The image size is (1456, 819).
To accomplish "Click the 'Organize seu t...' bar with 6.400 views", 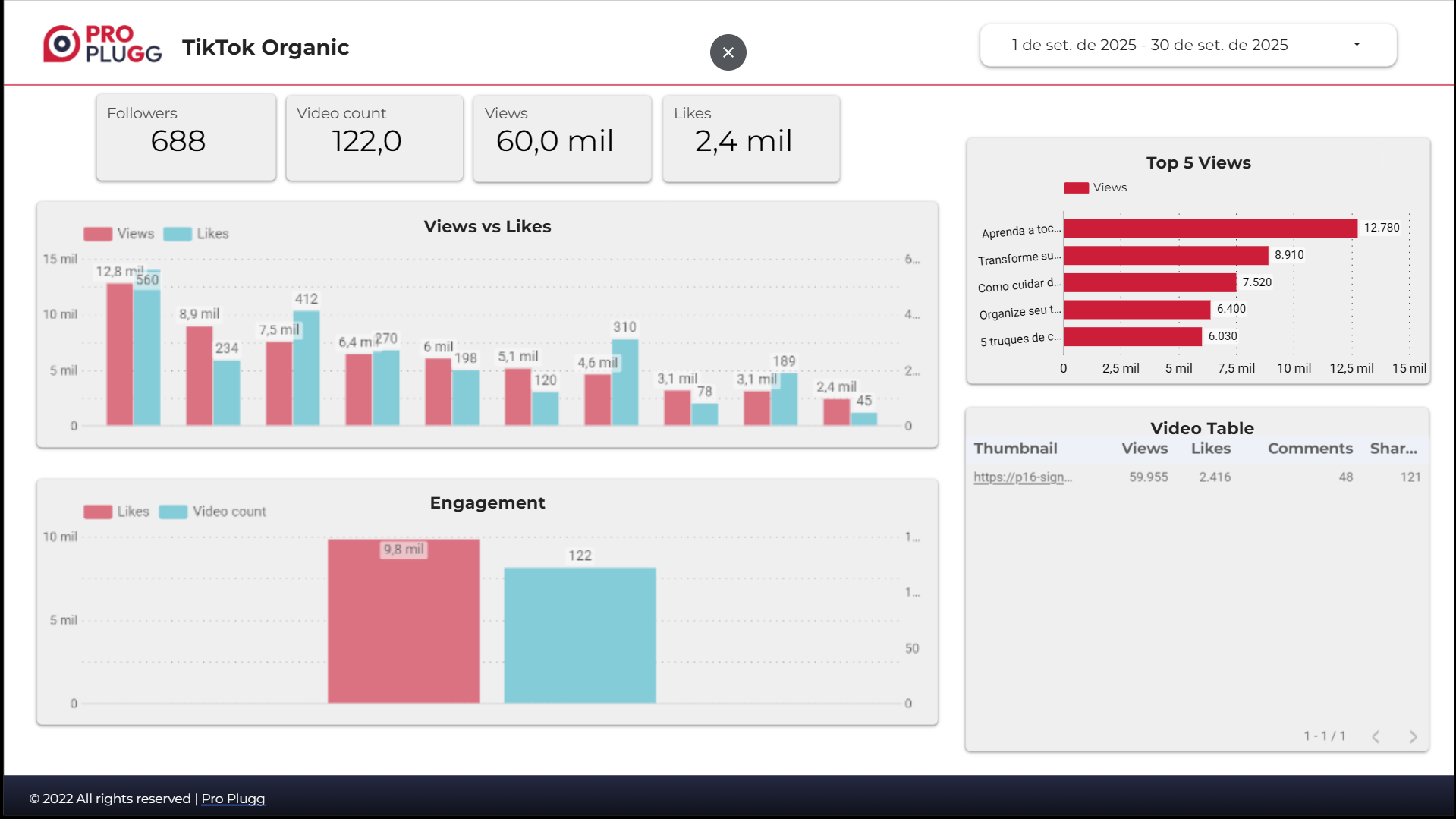I will pos(1137,310).
